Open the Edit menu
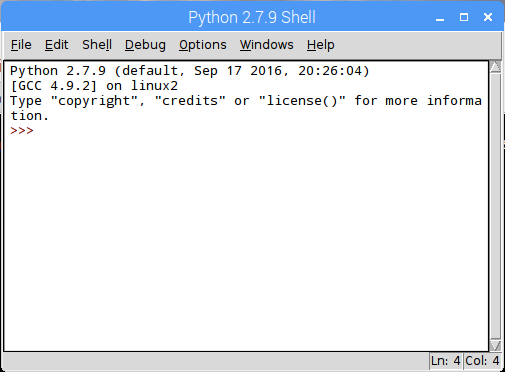Image resolution: width=505 pixels, height=372 pixels. [x=56, y=45]
